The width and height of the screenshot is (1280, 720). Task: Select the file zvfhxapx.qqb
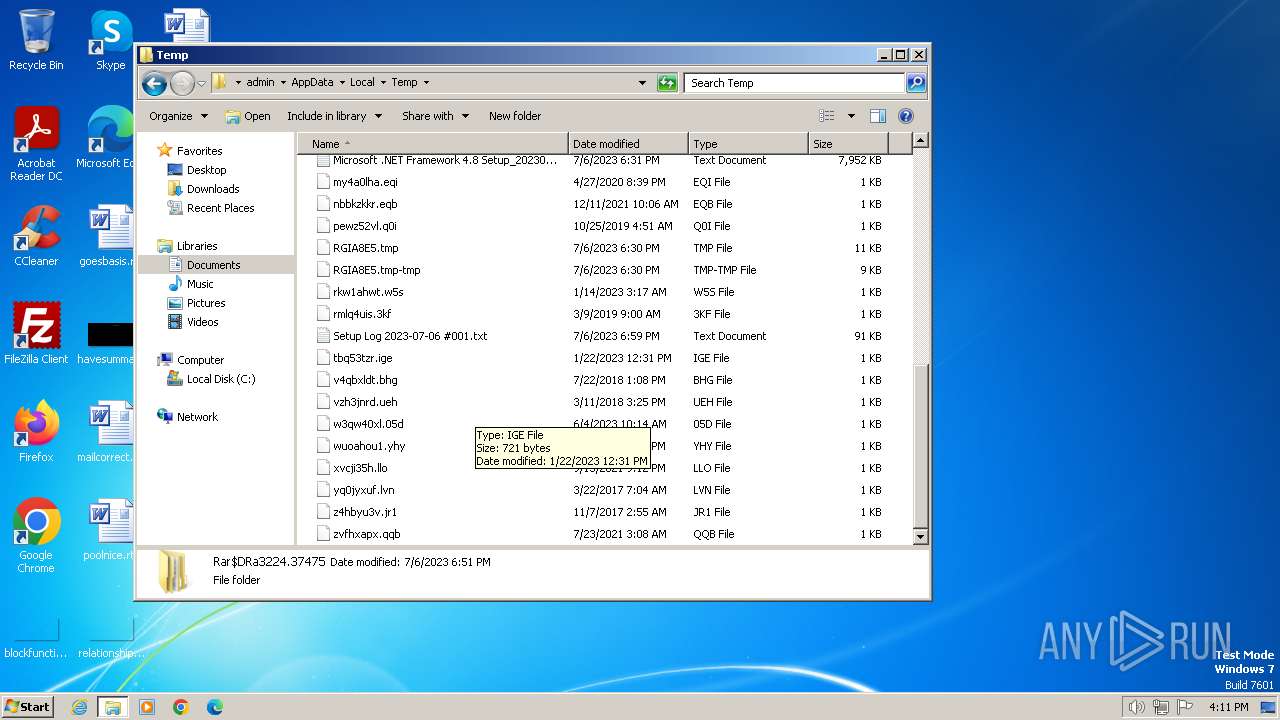pos(366,534)
